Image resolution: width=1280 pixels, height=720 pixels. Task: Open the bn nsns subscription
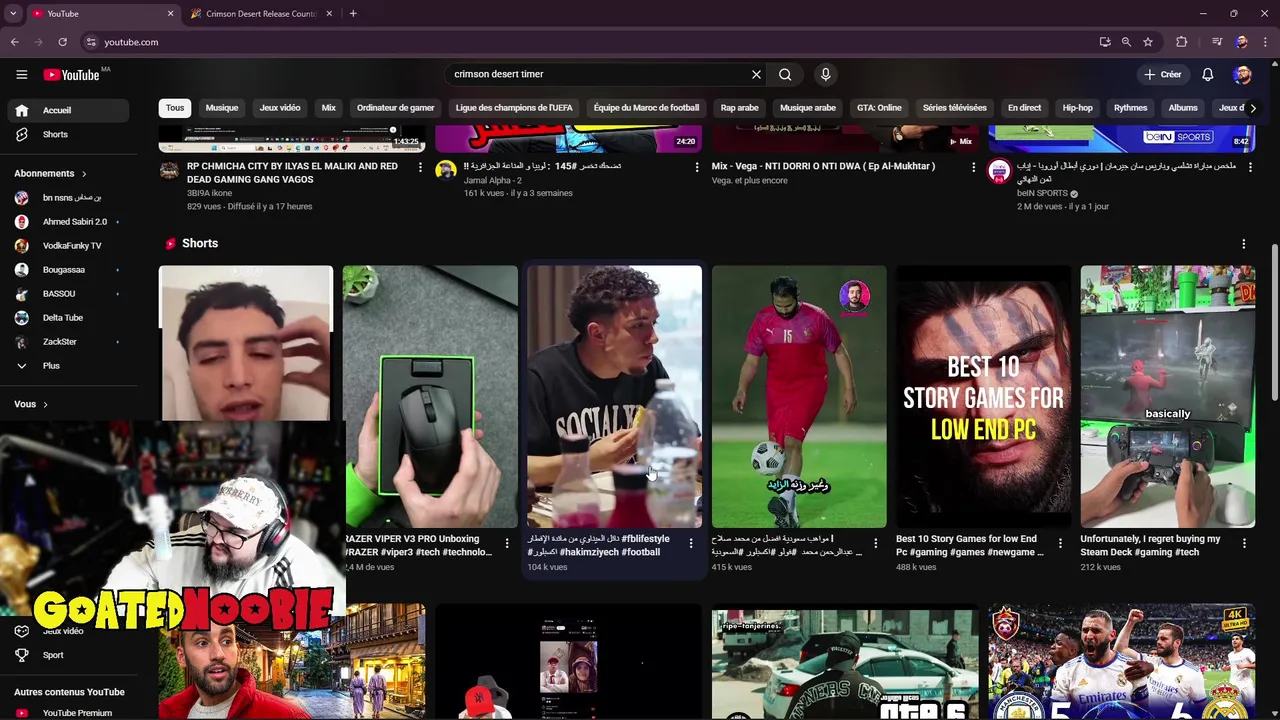(x=68, y=197)
